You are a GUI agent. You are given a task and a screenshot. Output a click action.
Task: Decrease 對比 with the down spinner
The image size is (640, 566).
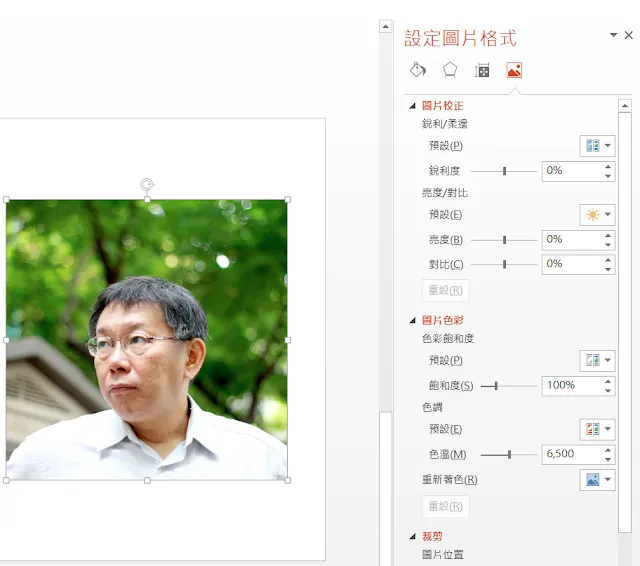click(608, 270)
